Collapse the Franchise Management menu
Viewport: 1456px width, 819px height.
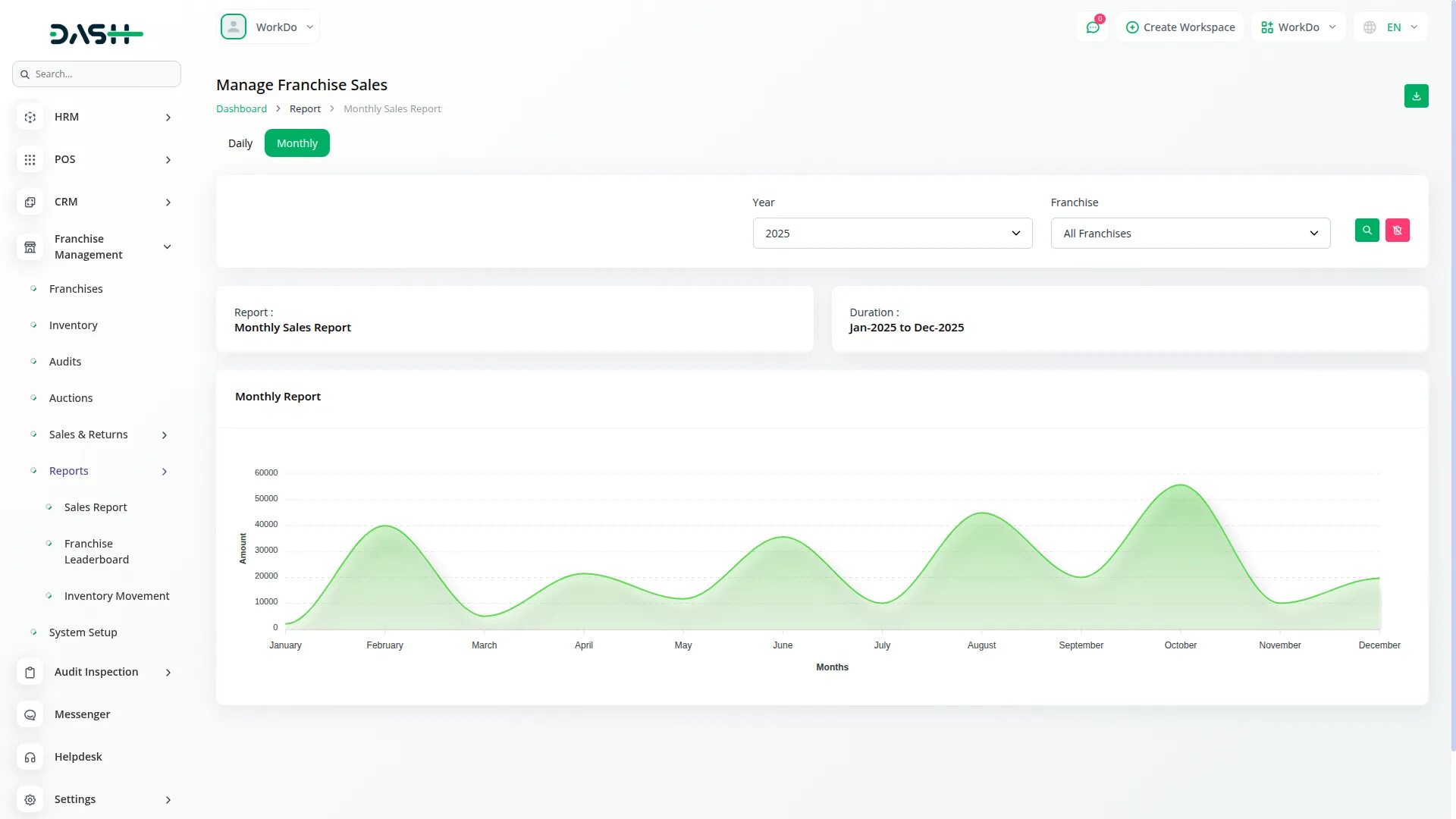click(167, 247)
